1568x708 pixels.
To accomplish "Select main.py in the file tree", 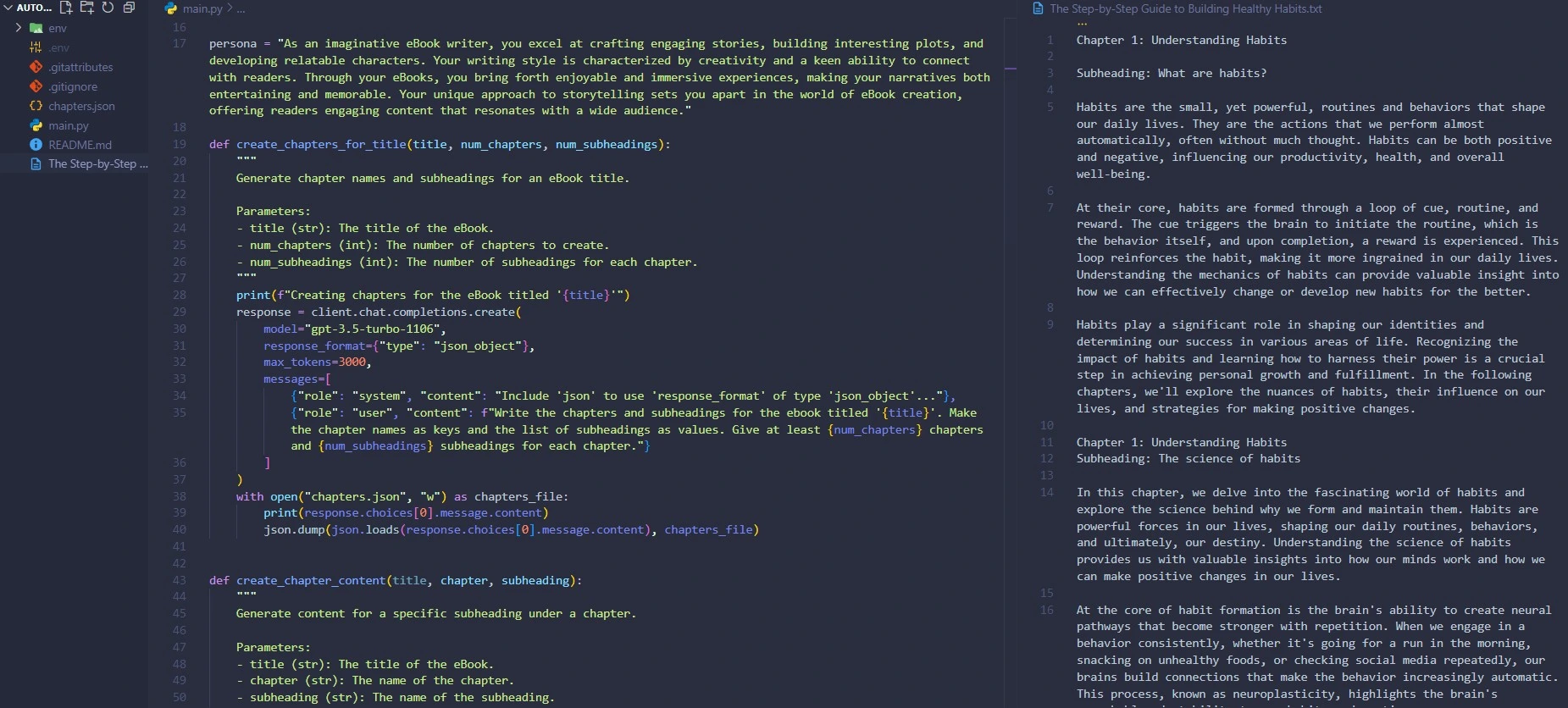I will click(68, 125).
